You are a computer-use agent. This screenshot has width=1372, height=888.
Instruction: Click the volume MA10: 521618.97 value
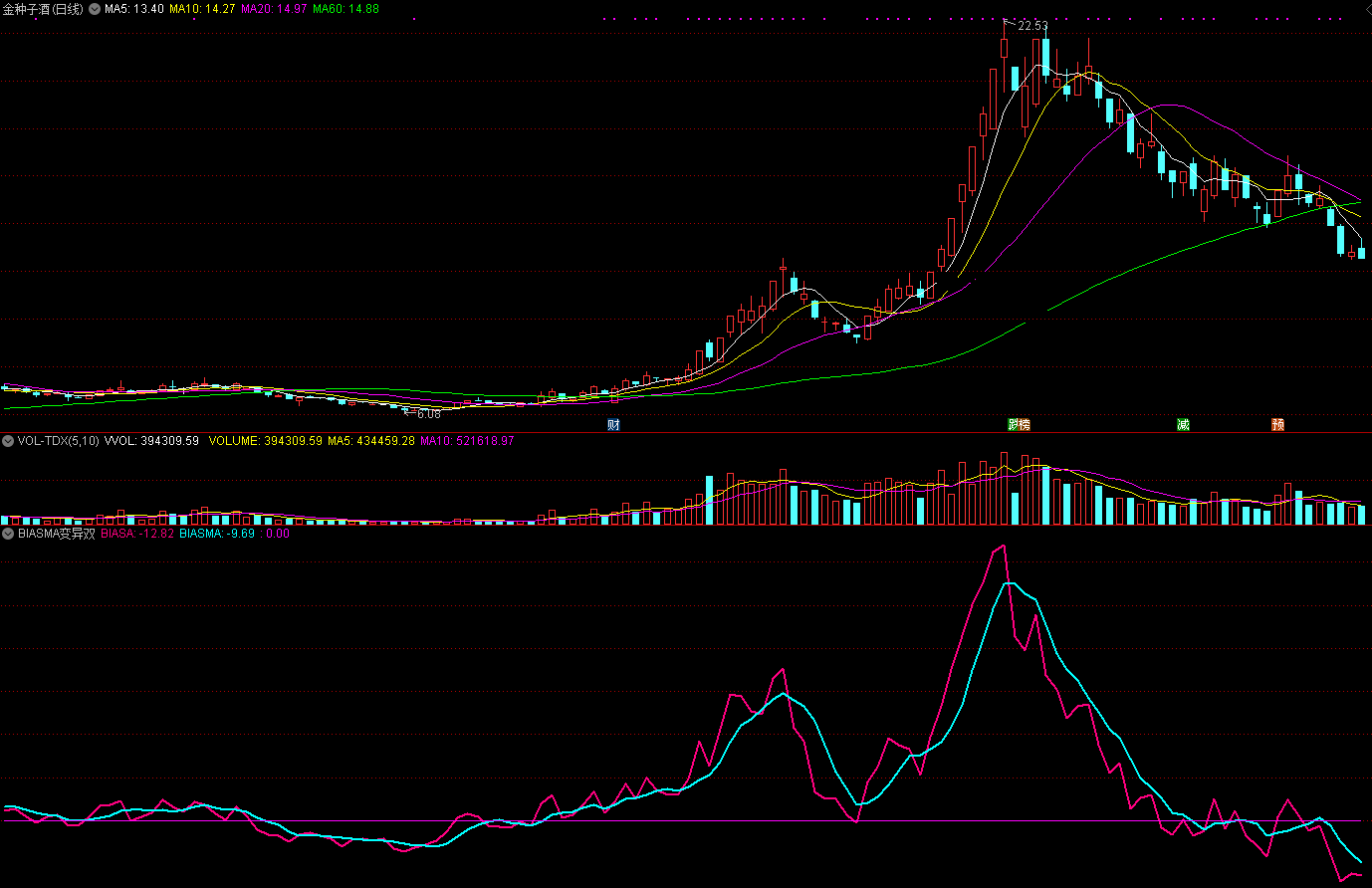tap(467, 441)
